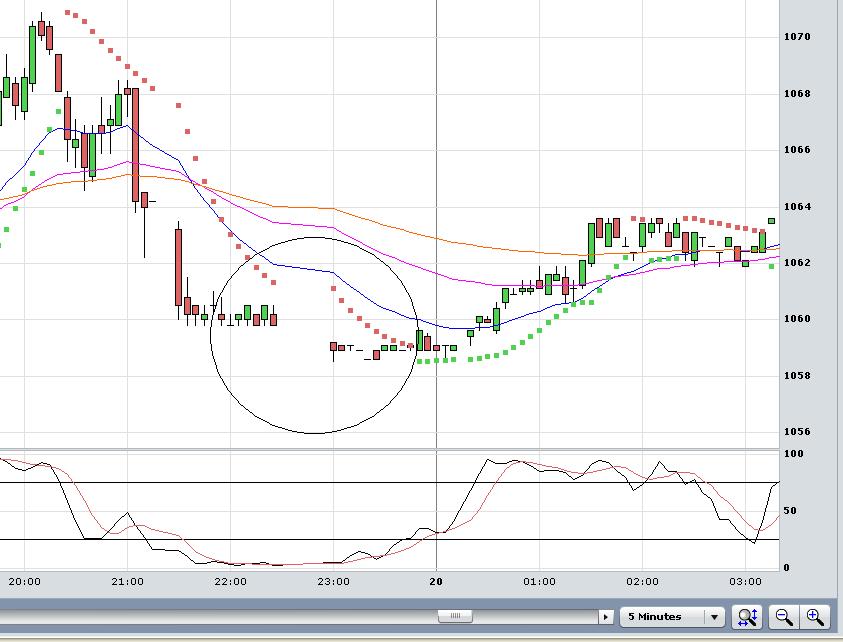The height and width of the screenshot is (642, 843).
Task: Zoom in the chart with plus magnifier
Action: [x=815, y=617]
